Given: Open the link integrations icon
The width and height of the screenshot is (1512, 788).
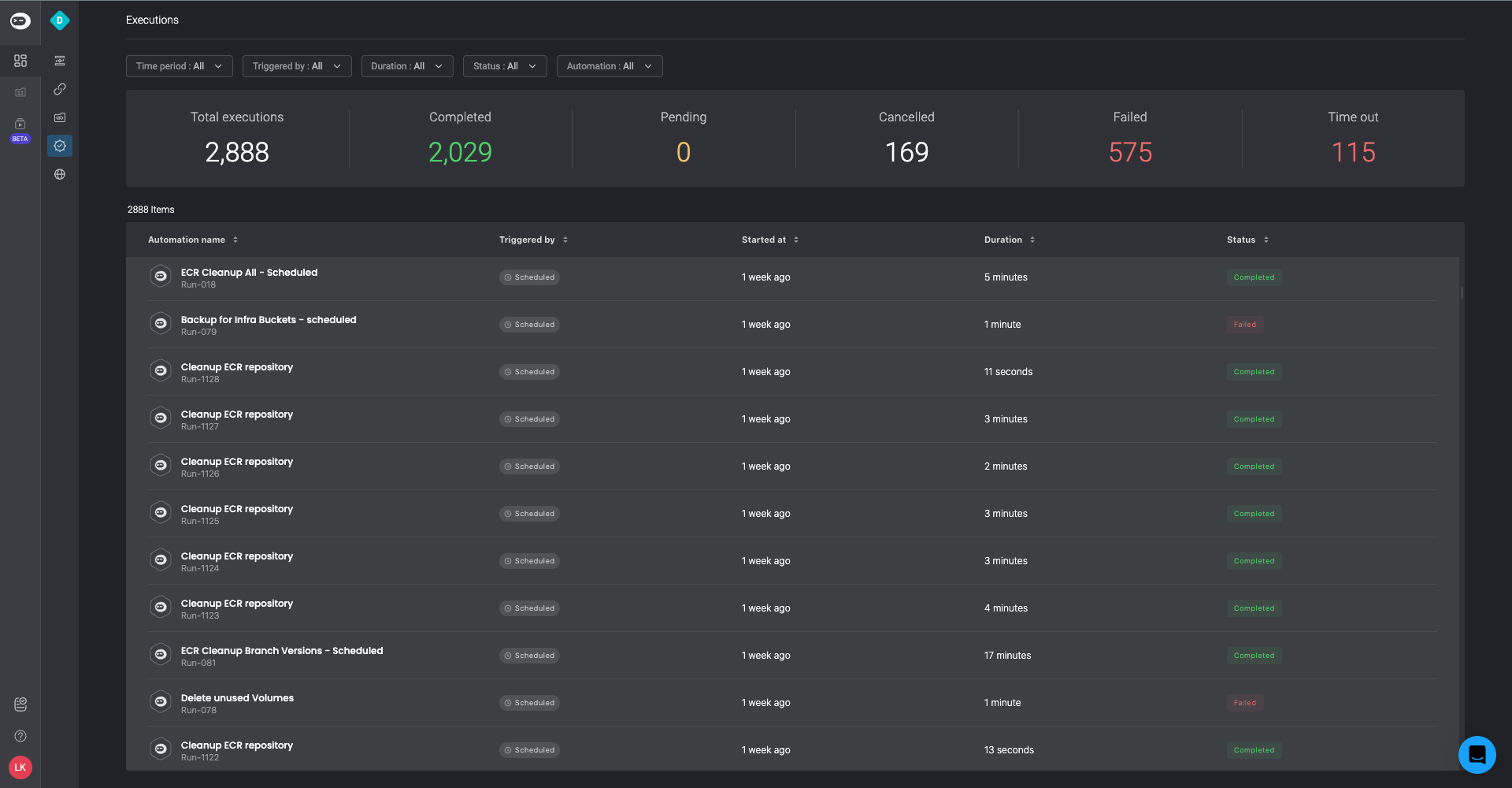Looking at the screenshot, I should pyautogui.click(x=60, y=89).
